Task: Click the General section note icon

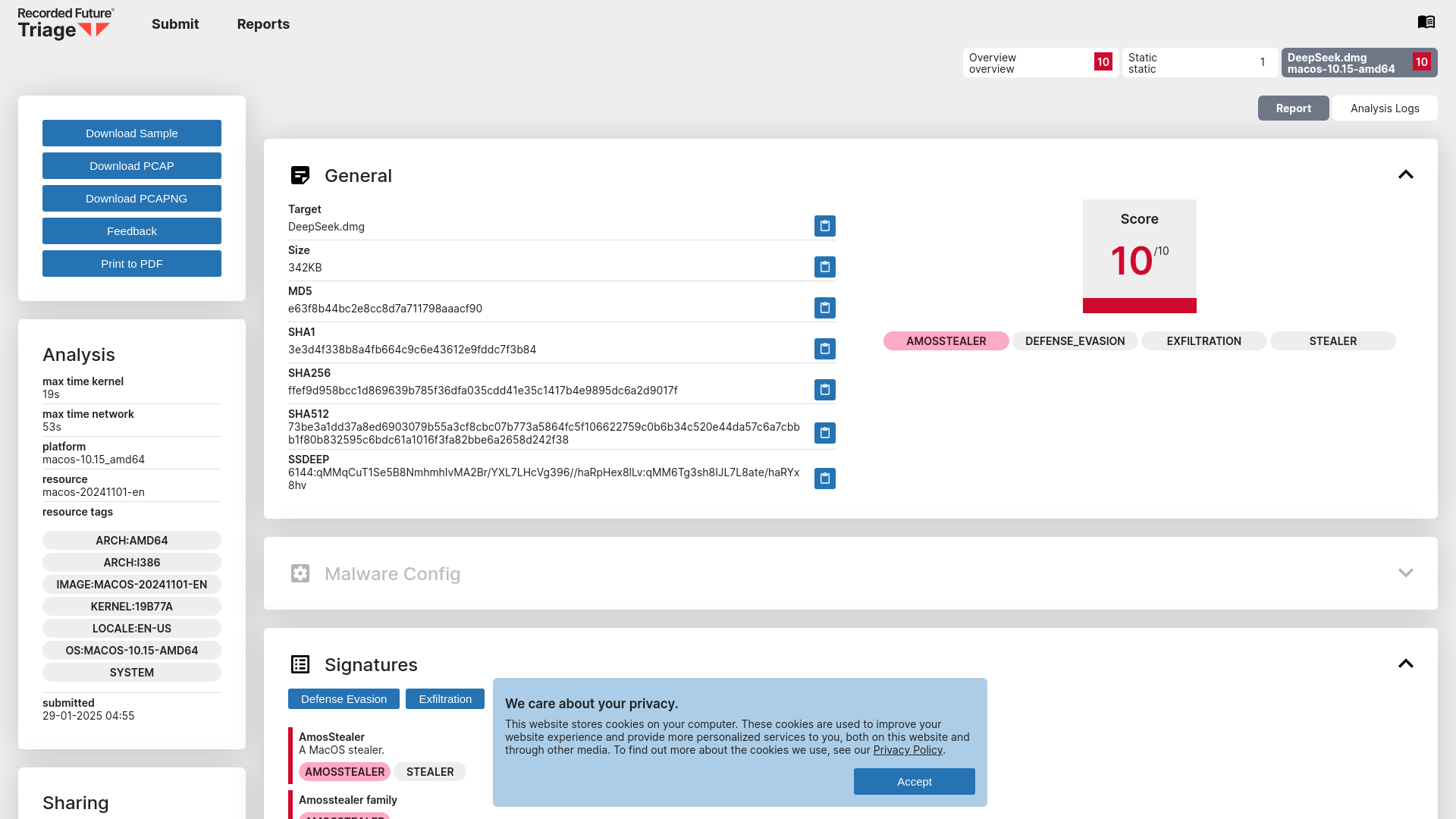Action: point(300,175)
